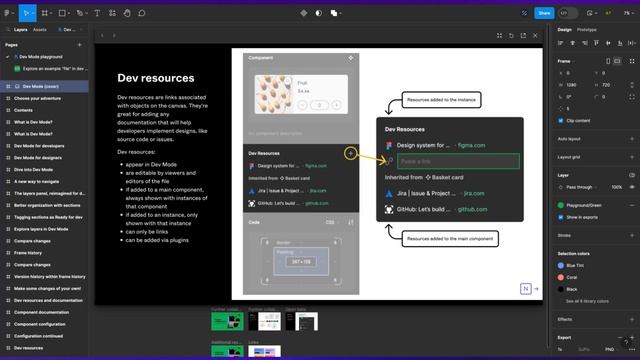Open the help question mark button
640x360 pixels.
[x=626, y=342]
